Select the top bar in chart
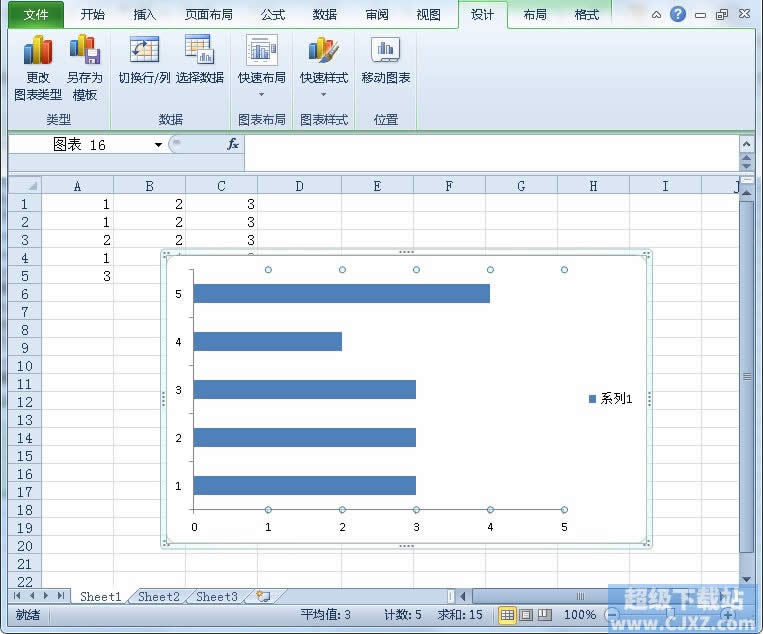763x634 pixels. click(x=341, y=293)
